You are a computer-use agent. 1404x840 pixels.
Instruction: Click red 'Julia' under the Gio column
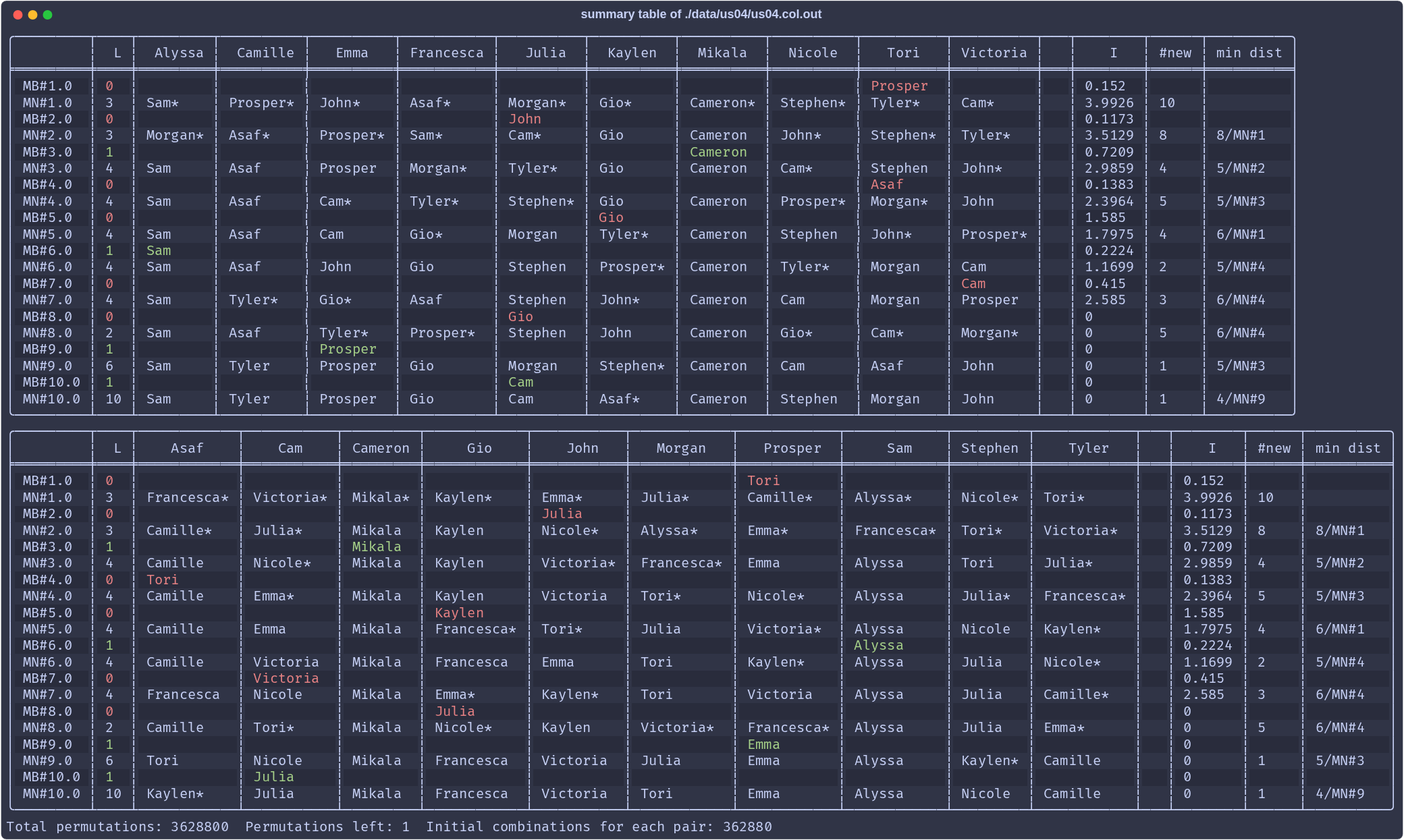coord(455,711)
